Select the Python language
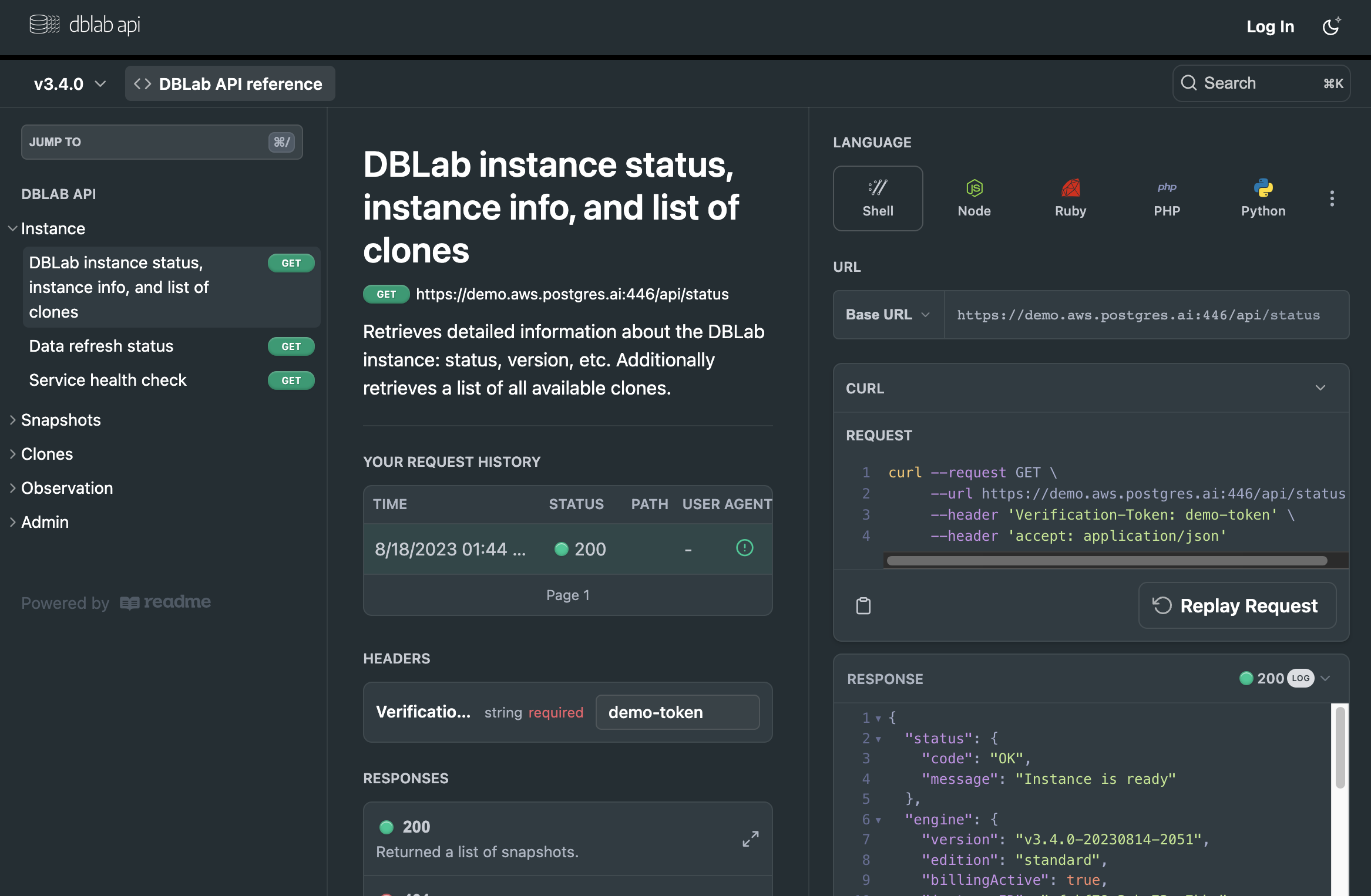Viewport: 1371px width, 896px height. [1263, 198]
